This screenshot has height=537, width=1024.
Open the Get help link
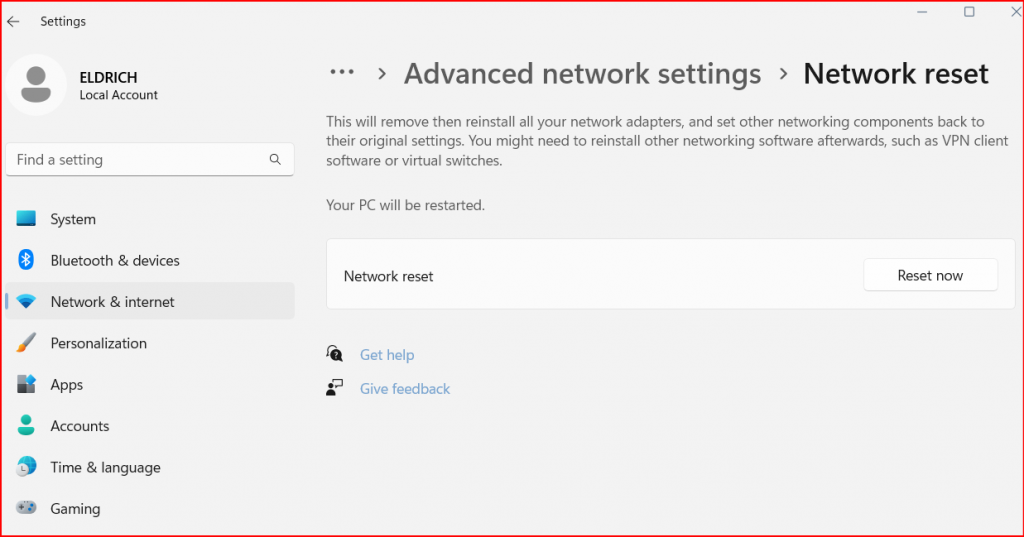pos(387,355)
